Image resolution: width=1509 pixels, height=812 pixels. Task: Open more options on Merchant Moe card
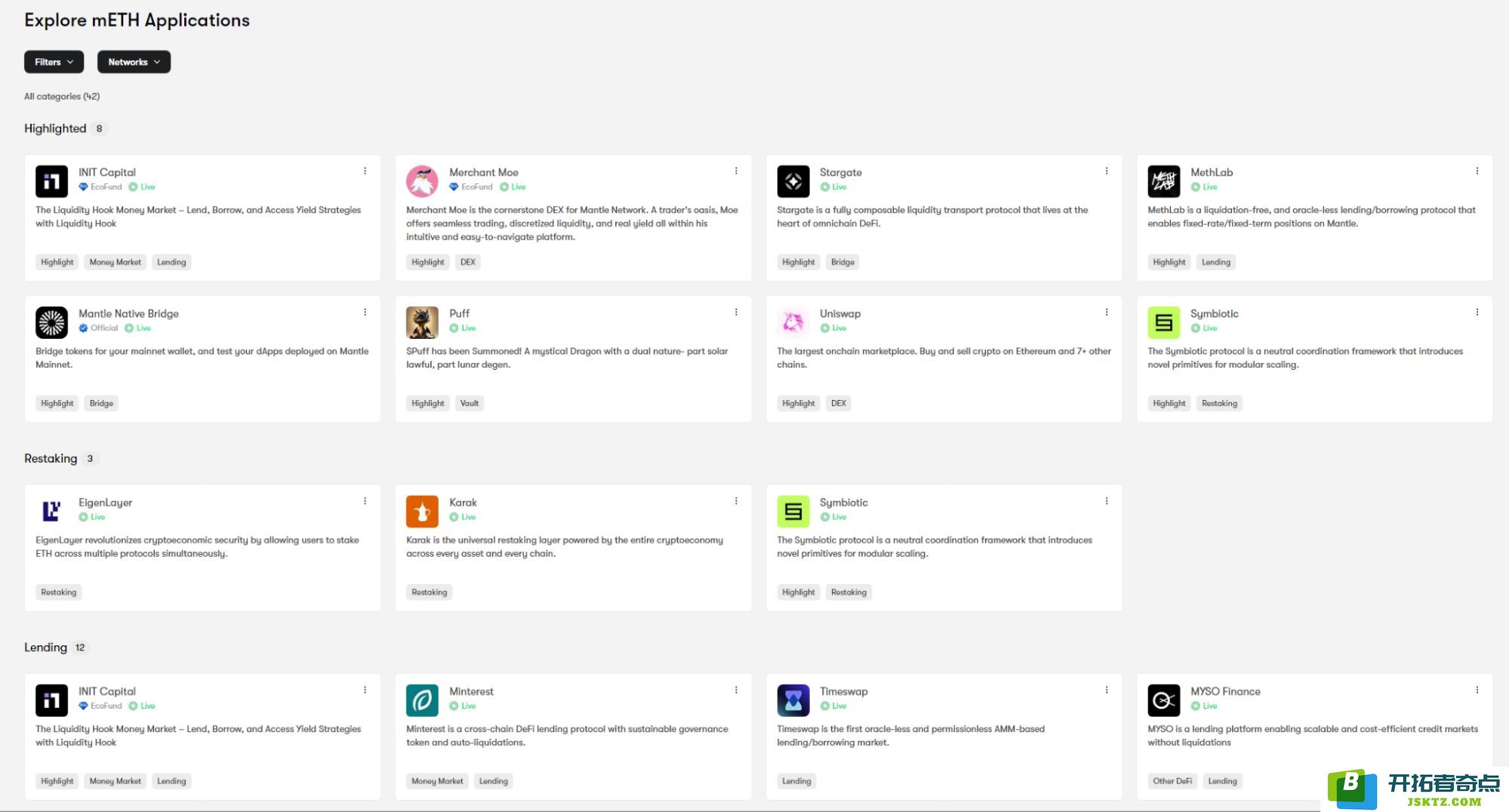pyautogui.click(x=736, y=171)
